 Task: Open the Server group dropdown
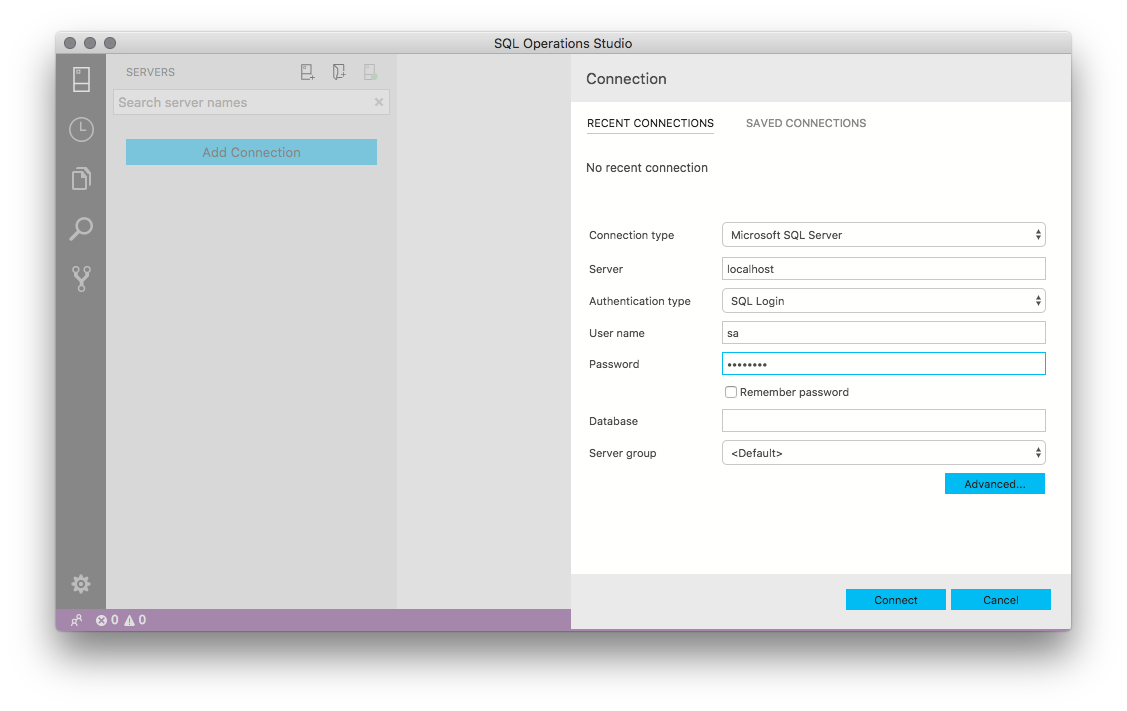[883, 453]
